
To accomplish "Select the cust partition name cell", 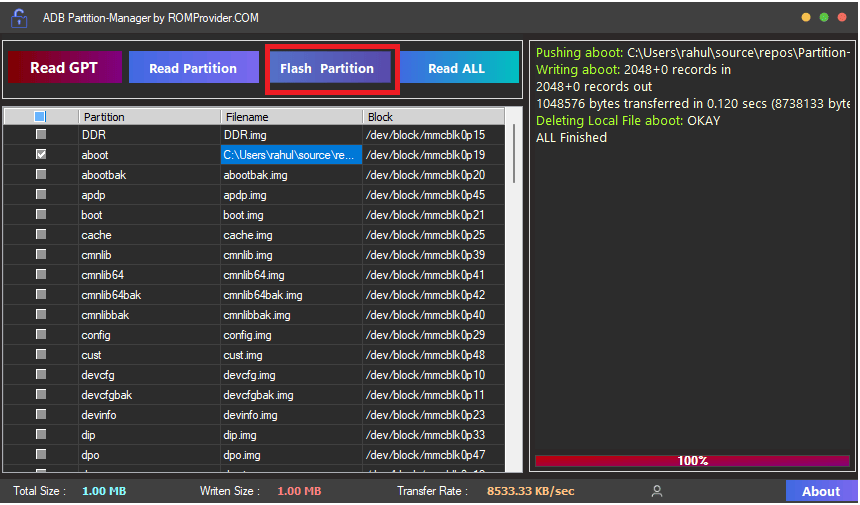I will 149,355.
